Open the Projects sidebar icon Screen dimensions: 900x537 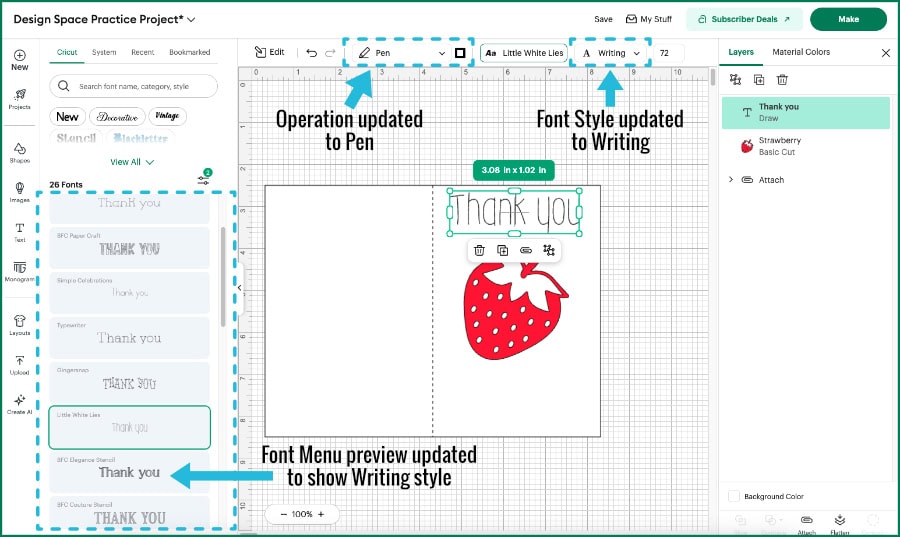click(20, 99)
